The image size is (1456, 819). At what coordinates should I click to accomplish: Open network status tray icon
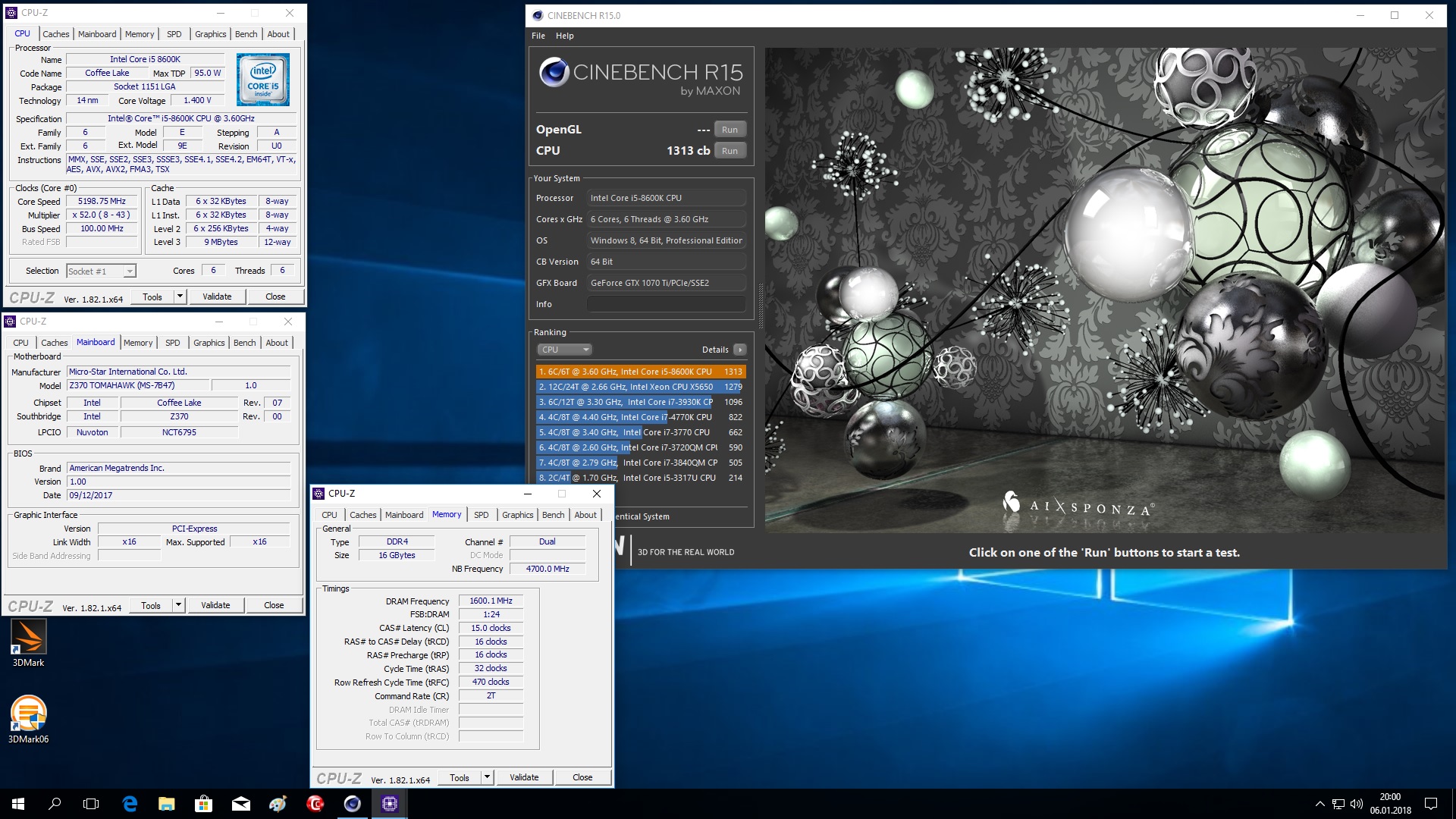tap(1338, 804)
